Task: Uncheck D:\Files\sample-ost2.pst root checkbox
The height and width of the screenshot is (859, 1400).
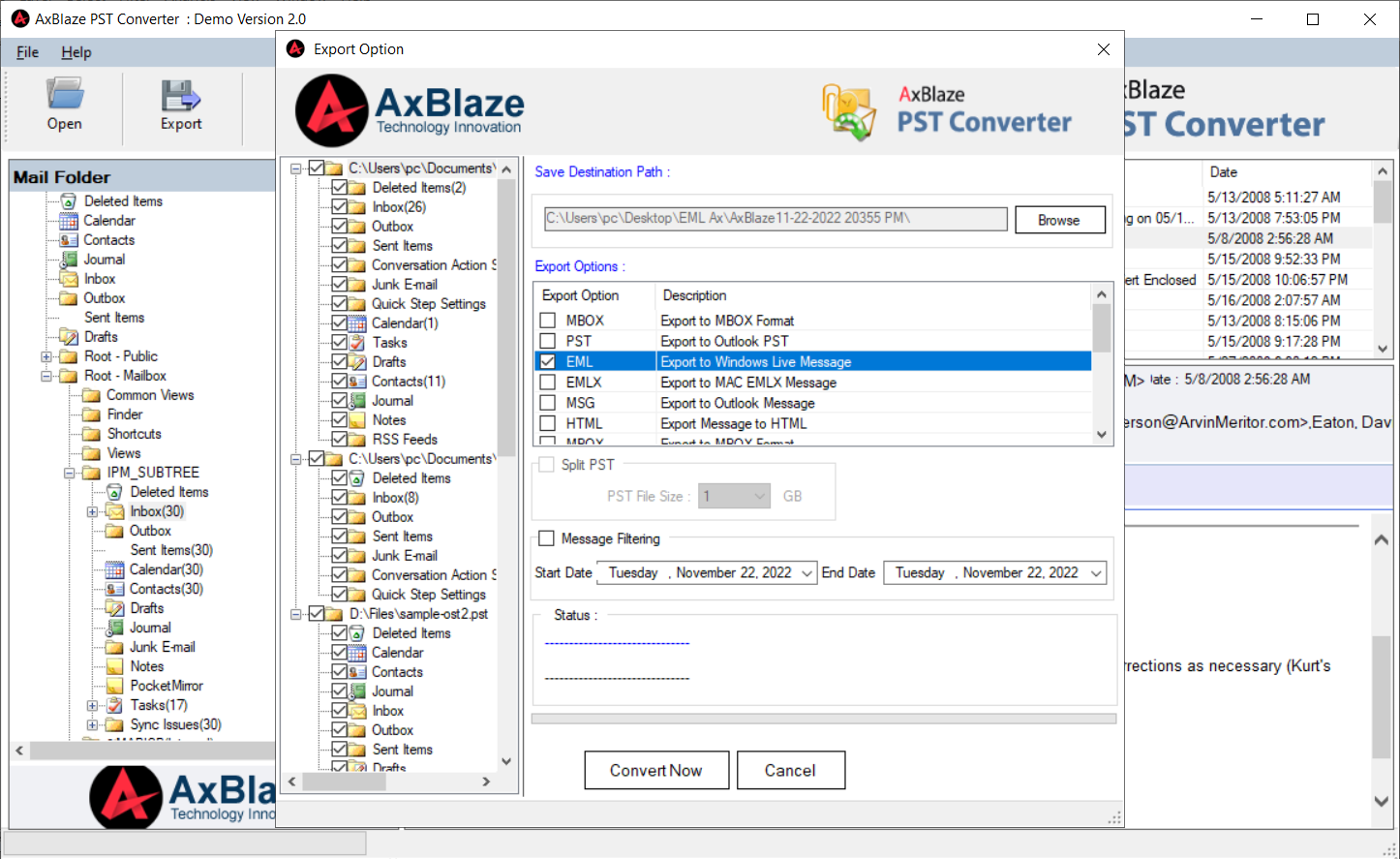Action: tap(317, 613)
